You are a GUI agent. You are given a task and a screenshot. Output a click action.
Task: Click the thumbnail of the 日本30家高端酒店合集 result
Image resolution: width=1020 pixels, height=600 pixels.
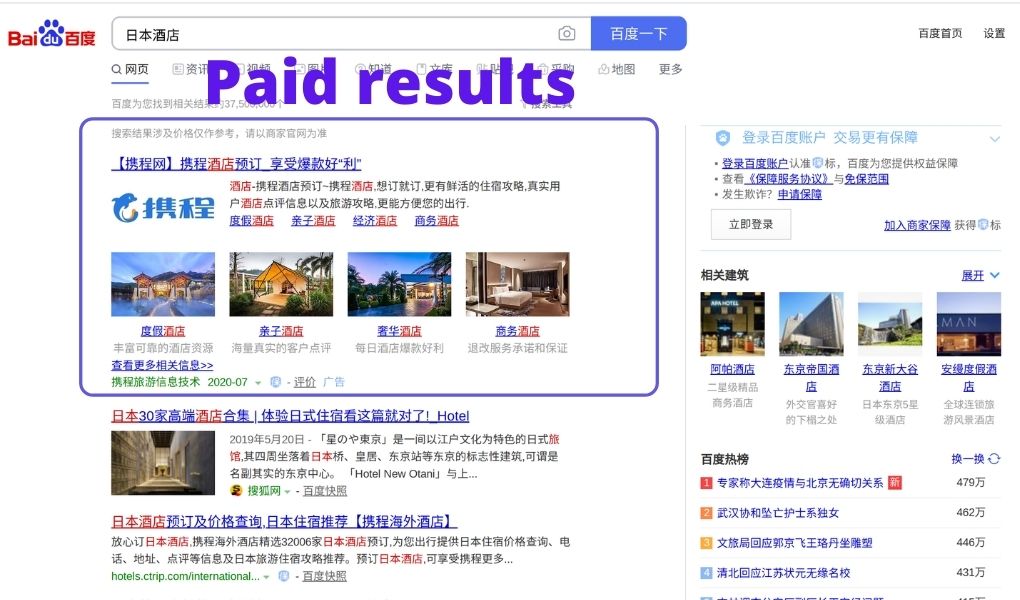click(x=163, y=463)
